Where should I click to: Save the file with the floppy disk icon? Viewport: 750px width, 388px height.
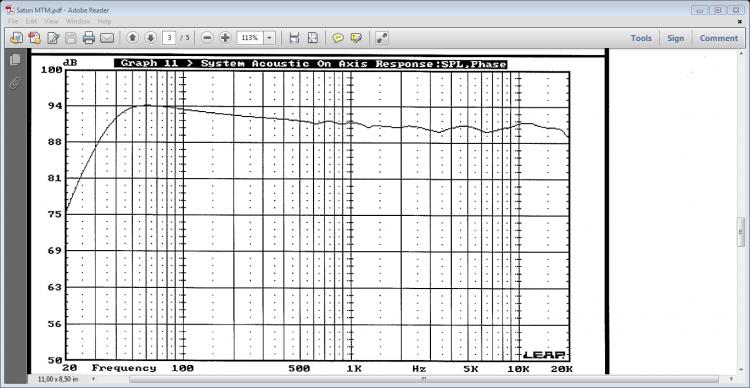71,38
